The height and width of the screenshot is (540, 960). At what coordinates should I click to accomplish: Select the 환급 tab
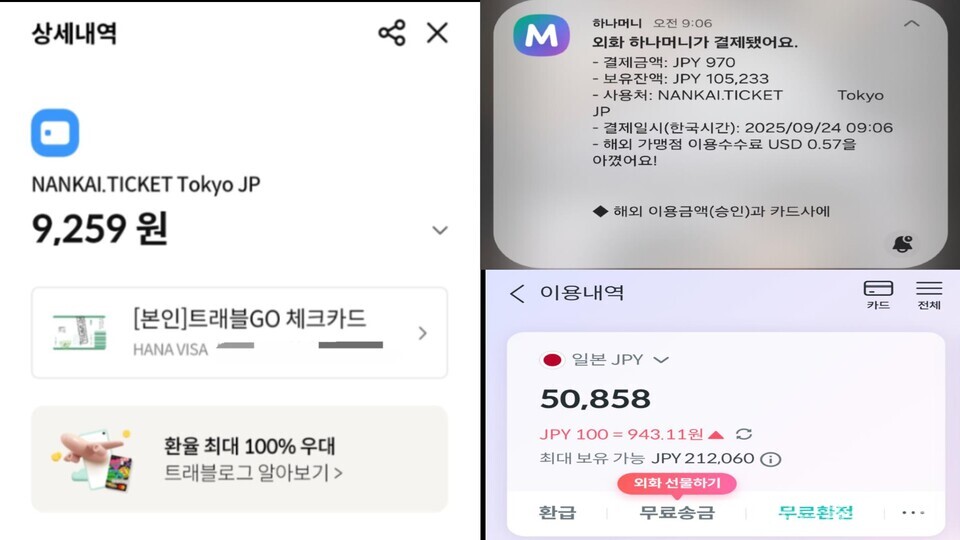point(557,512)
